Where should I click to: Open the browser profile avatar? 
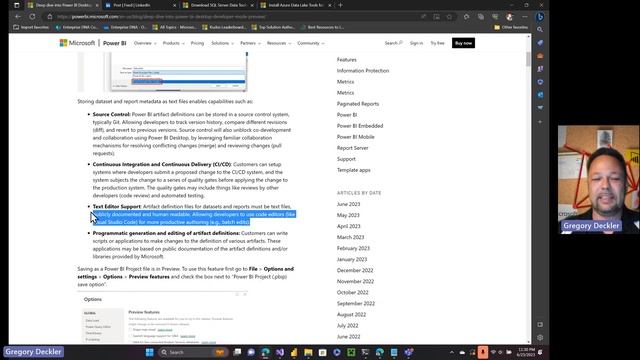509,17
